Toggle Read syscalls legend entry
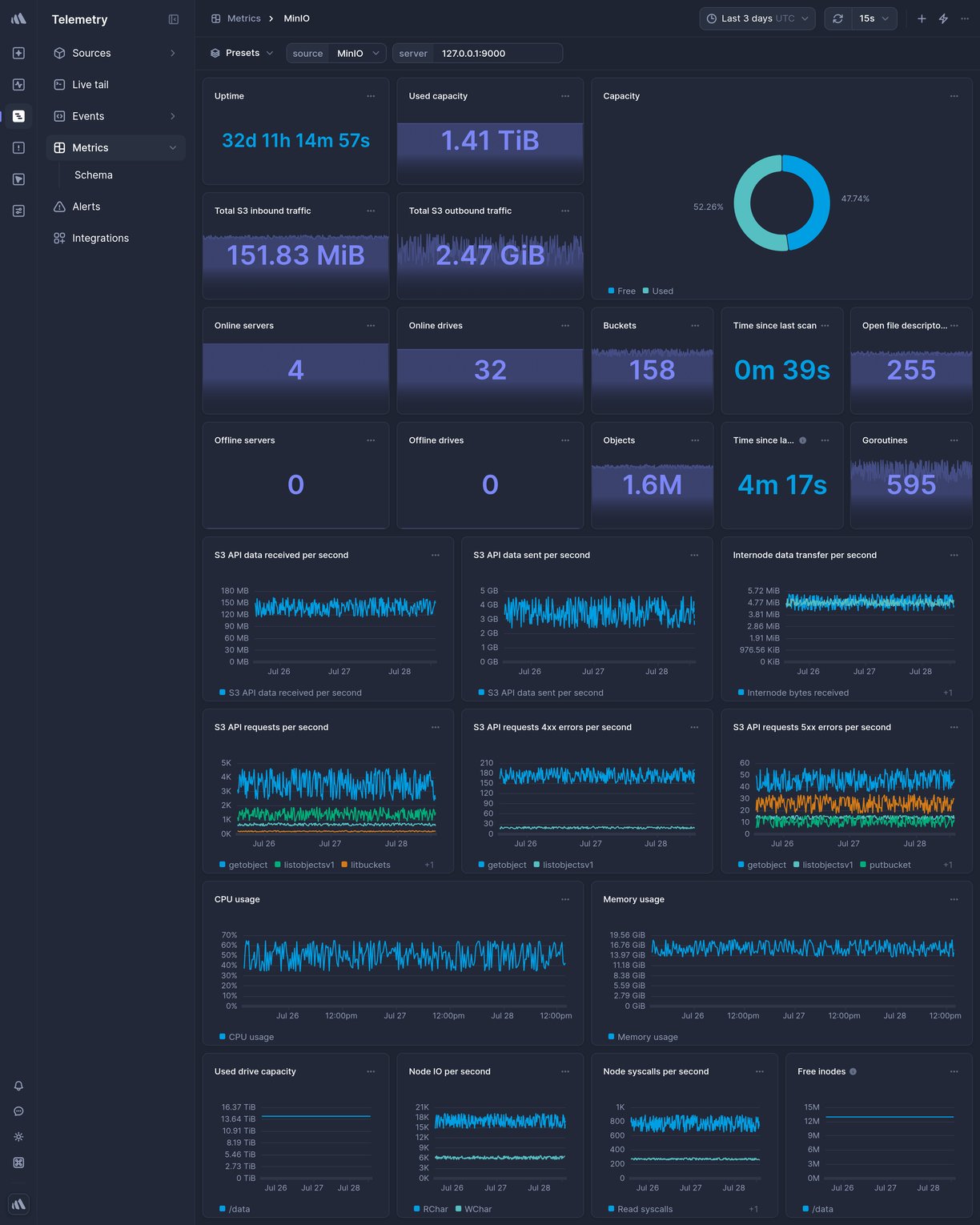 [x=641, y=1209]
